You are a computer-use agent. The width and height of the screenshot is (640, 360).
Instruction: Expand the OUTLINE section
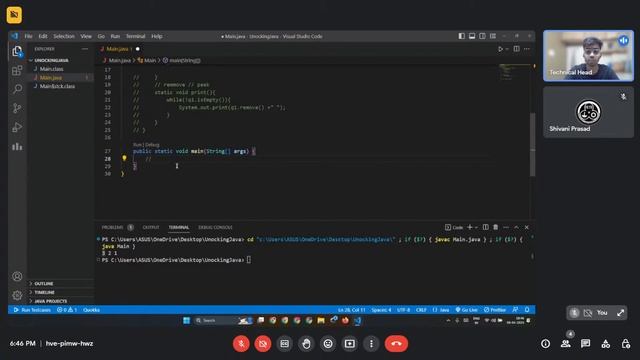click(44, 283)
